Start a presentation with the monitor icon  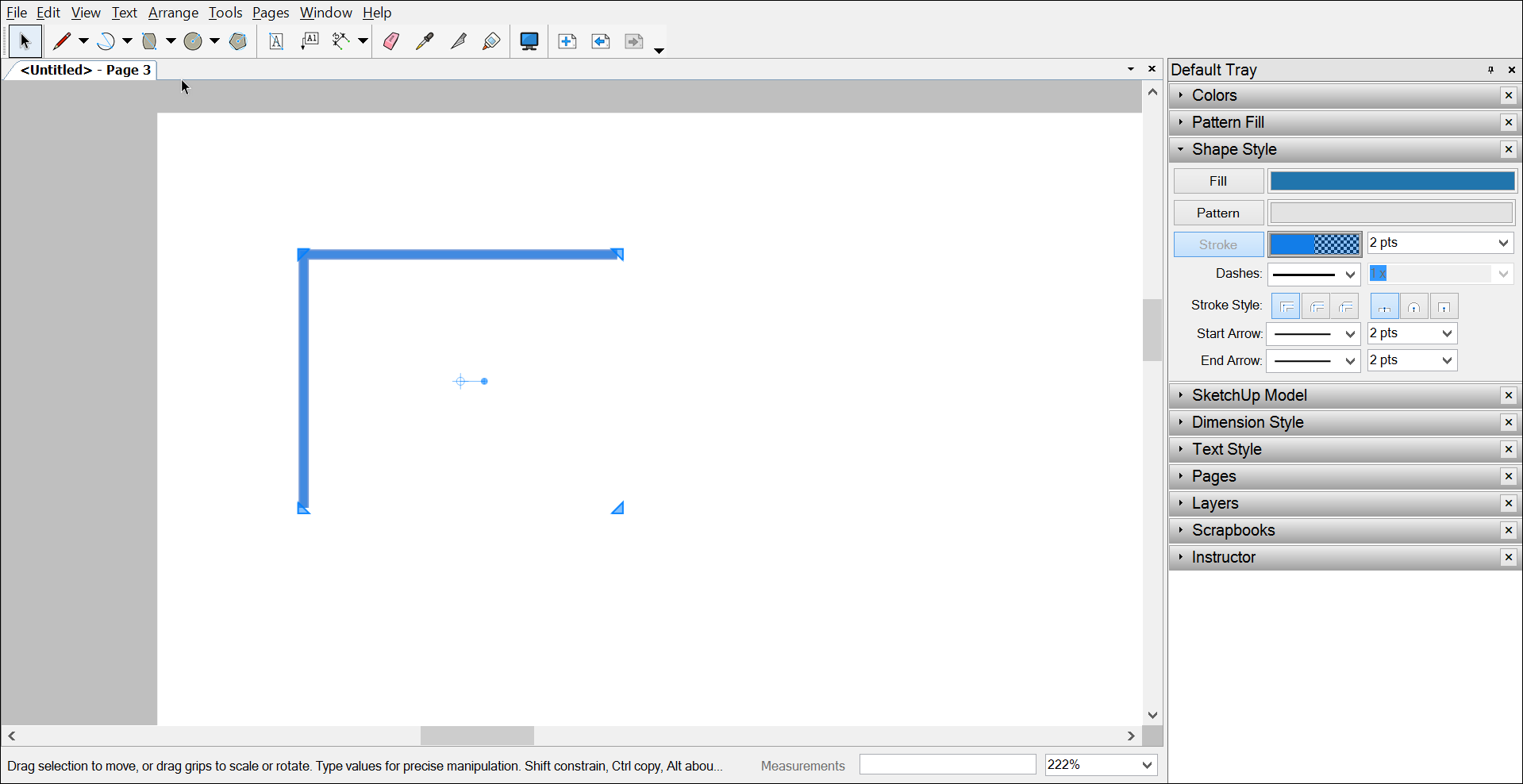click(x=528, y=41)
